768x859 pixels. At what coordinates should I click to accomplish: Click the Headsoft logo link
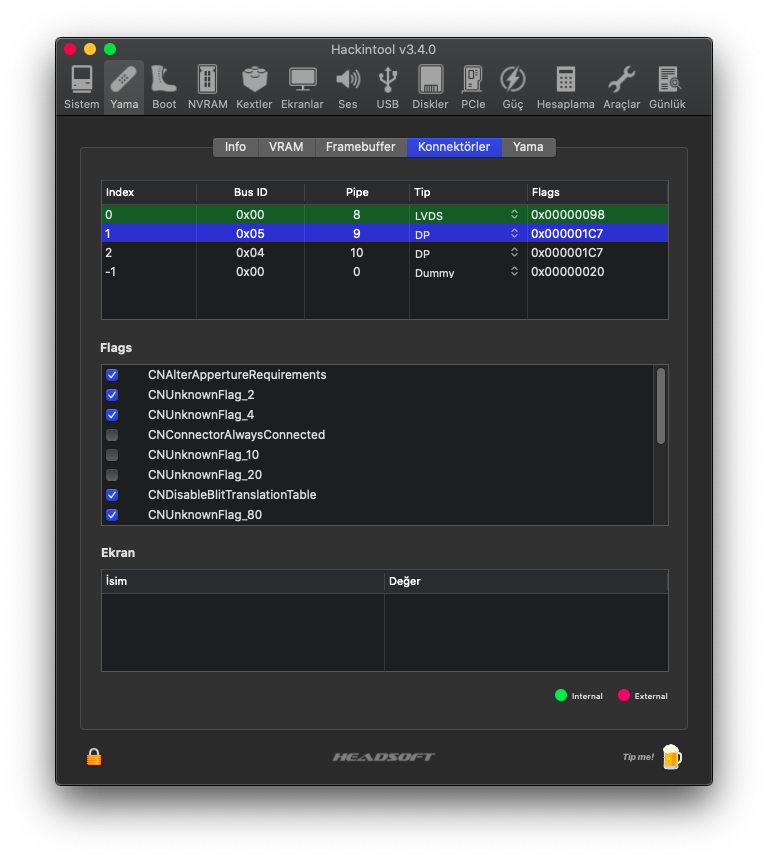click(384, 757)
